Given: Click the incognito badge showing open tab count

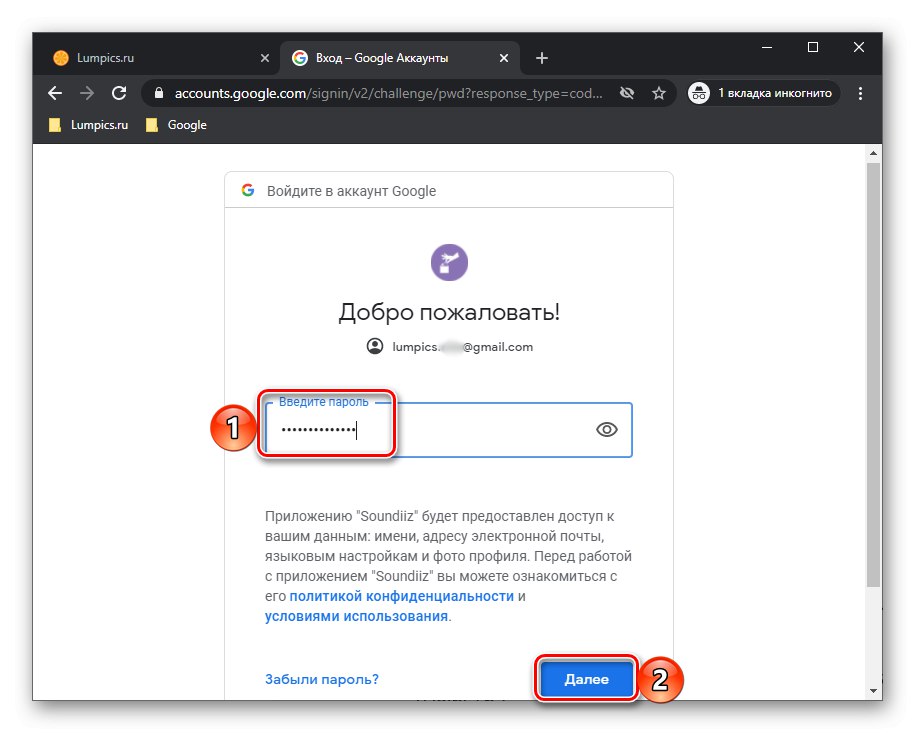Looking at the screenshot, I should point(762,92).
